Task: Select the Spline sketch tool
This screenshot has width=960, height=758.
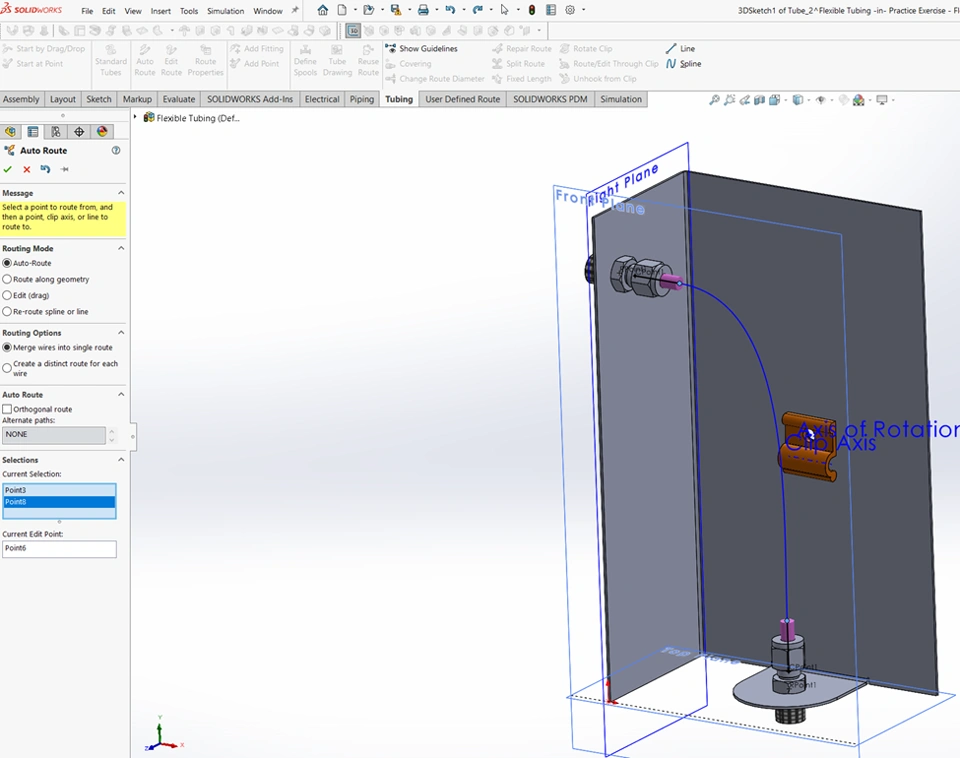Action: click(x=683, y=64)
